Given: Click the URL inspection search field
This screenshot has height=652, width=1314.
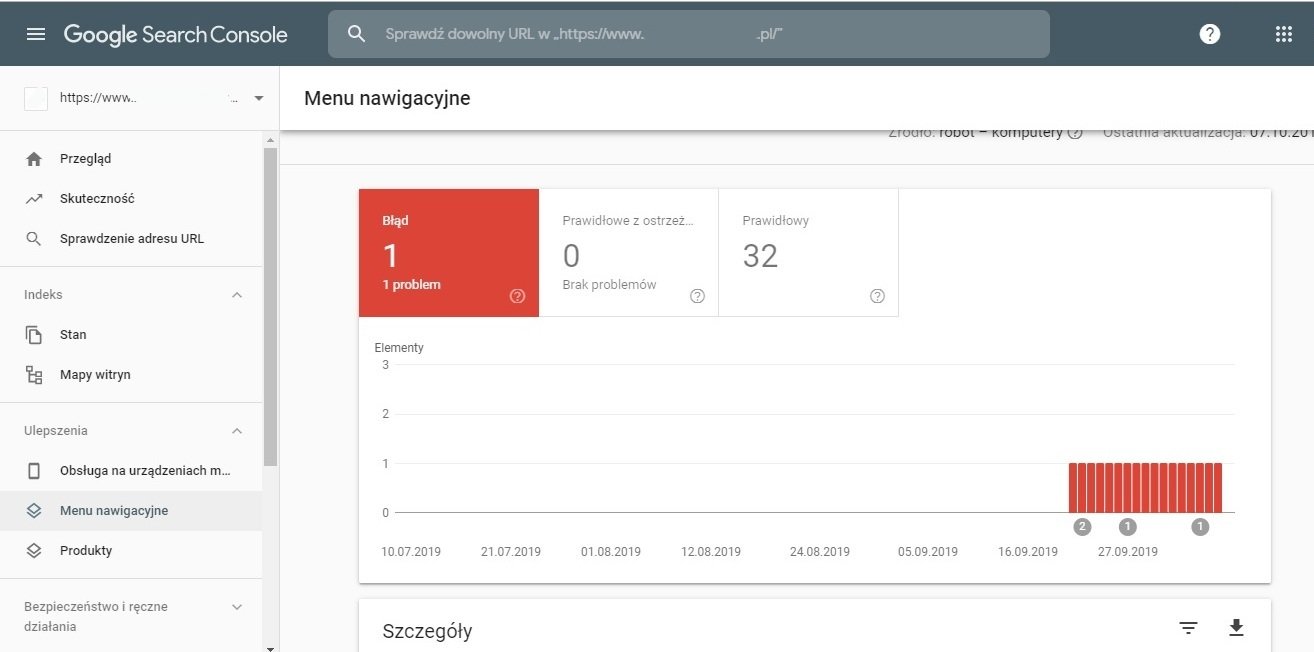Looking at the screenshot, I should pyautogui.click(x=689, y=34).
